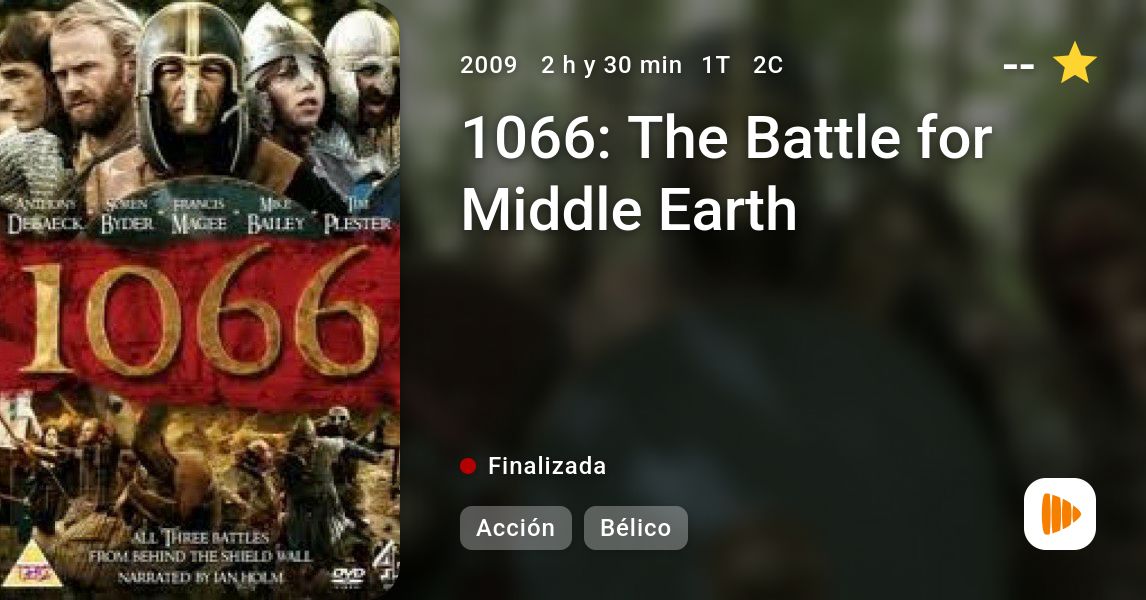The image size is (1146, 600).
Task: Click the DVD logo on the poster
Action: pyautogui.click(x=348, y=575)
